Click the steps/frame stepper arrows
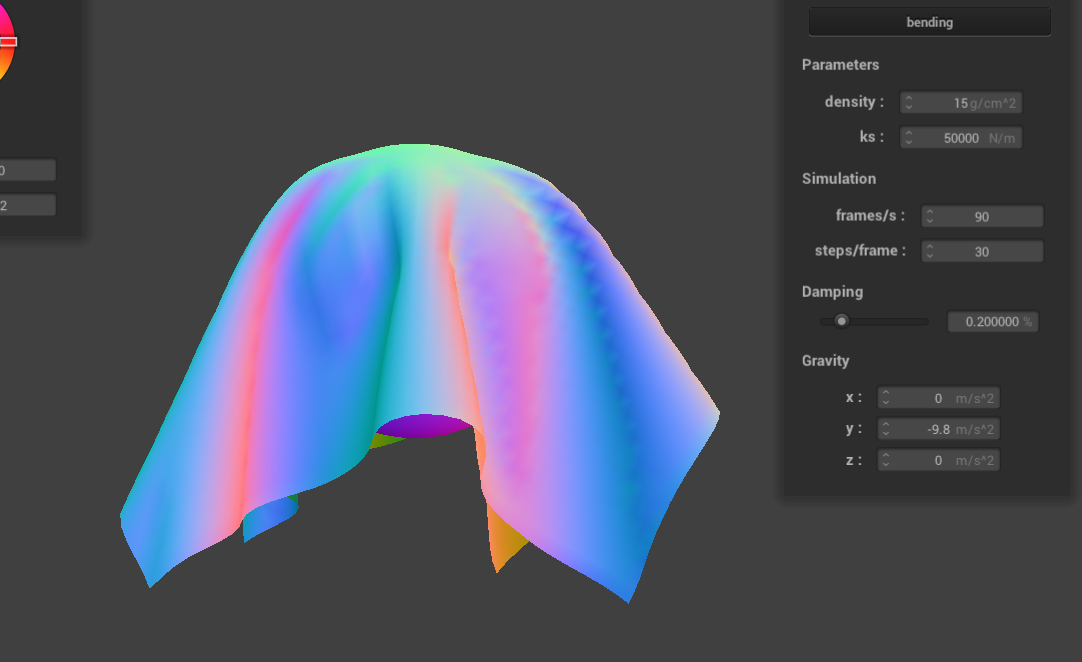The width and height of the screenshot is (1082, 662). [929, 252]
